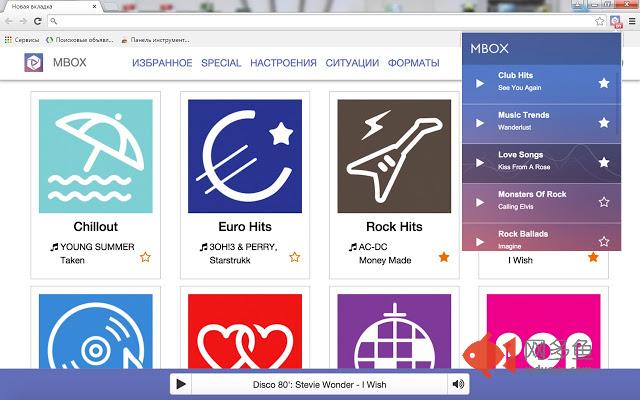Click the MBOX extension toolbar icon
This screenshot has height=400, width=640.
point(616,22)
